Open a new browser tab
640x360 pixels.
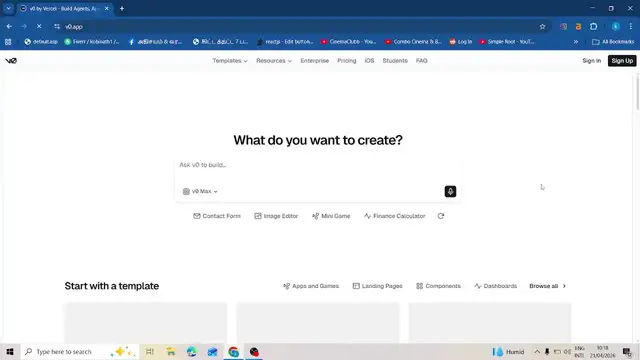(122, 9)
